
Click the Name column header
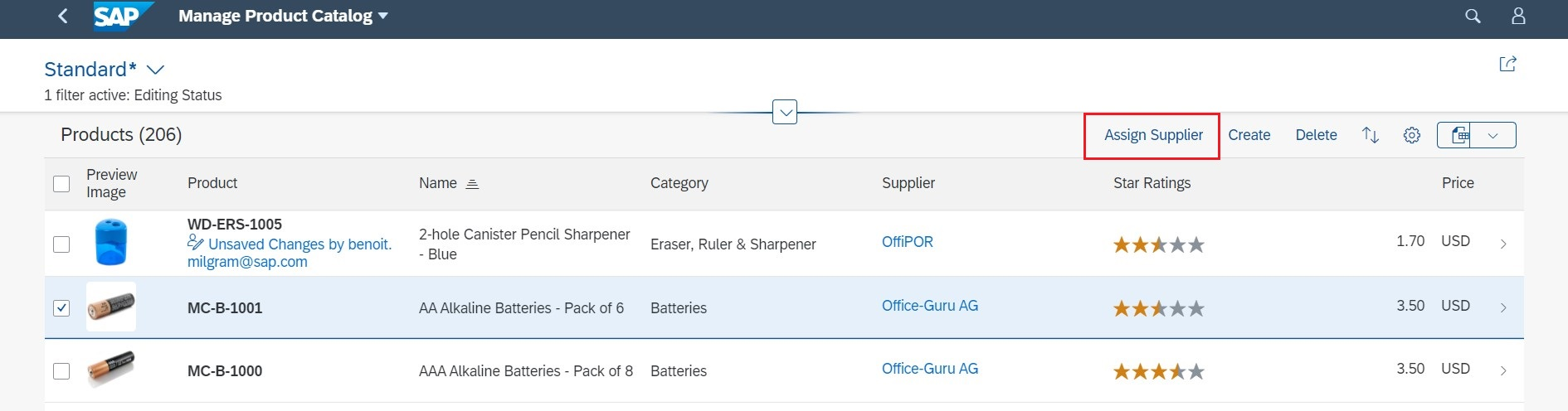(x=438, y=183)
